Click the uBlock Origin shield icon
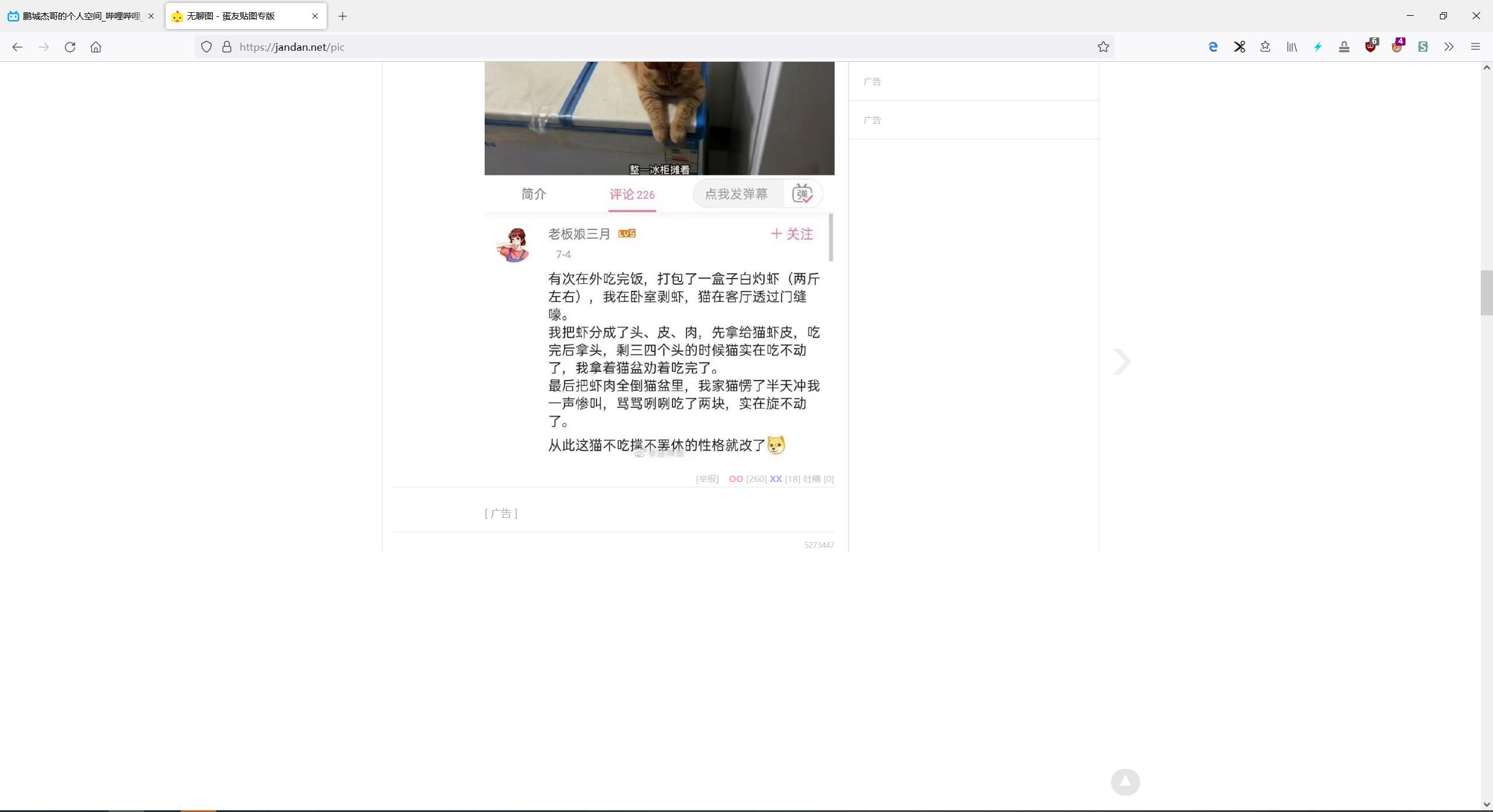This screenshot has width=1493, height=812. click(1371, 47)
